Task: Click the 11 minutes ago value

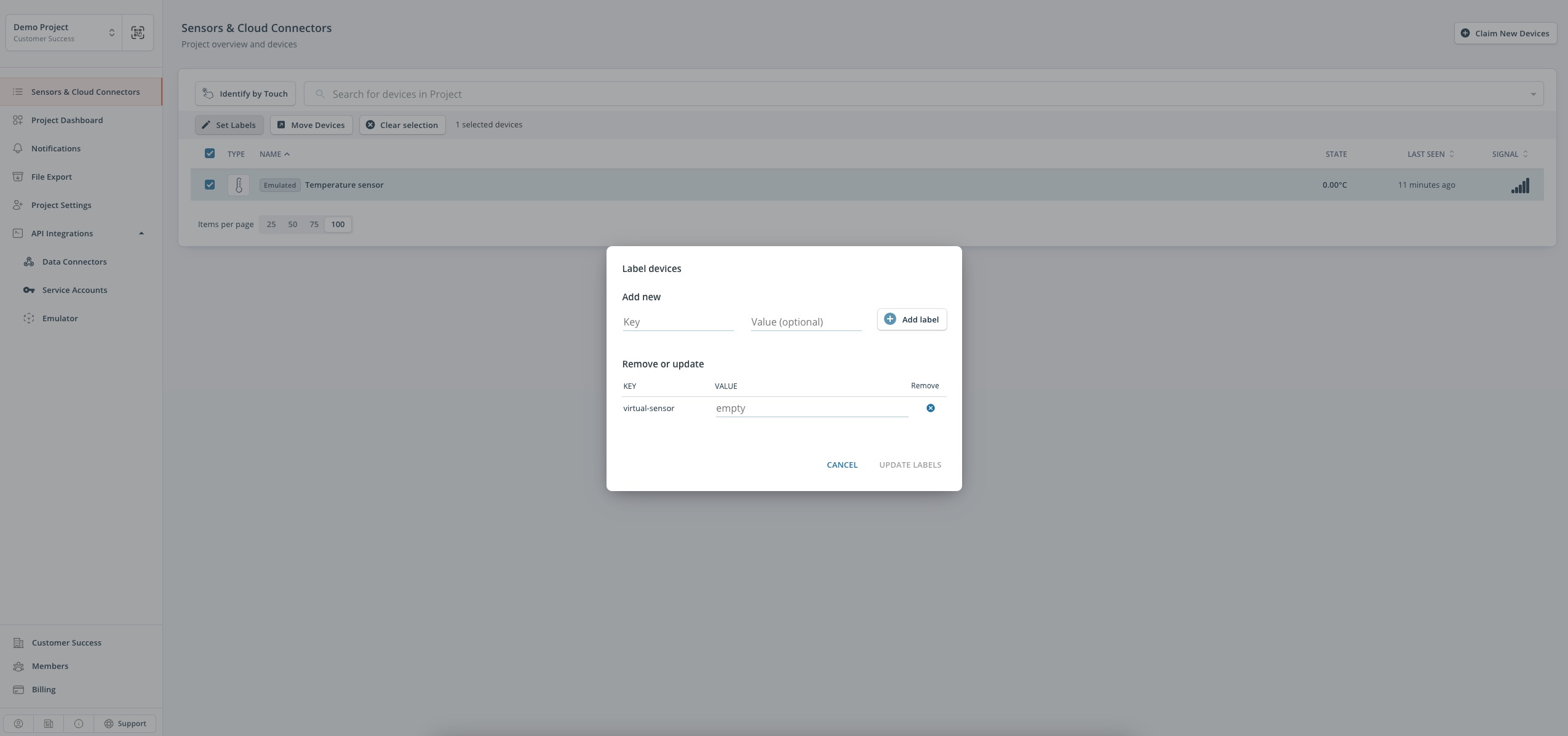Action: (1427, 185)
